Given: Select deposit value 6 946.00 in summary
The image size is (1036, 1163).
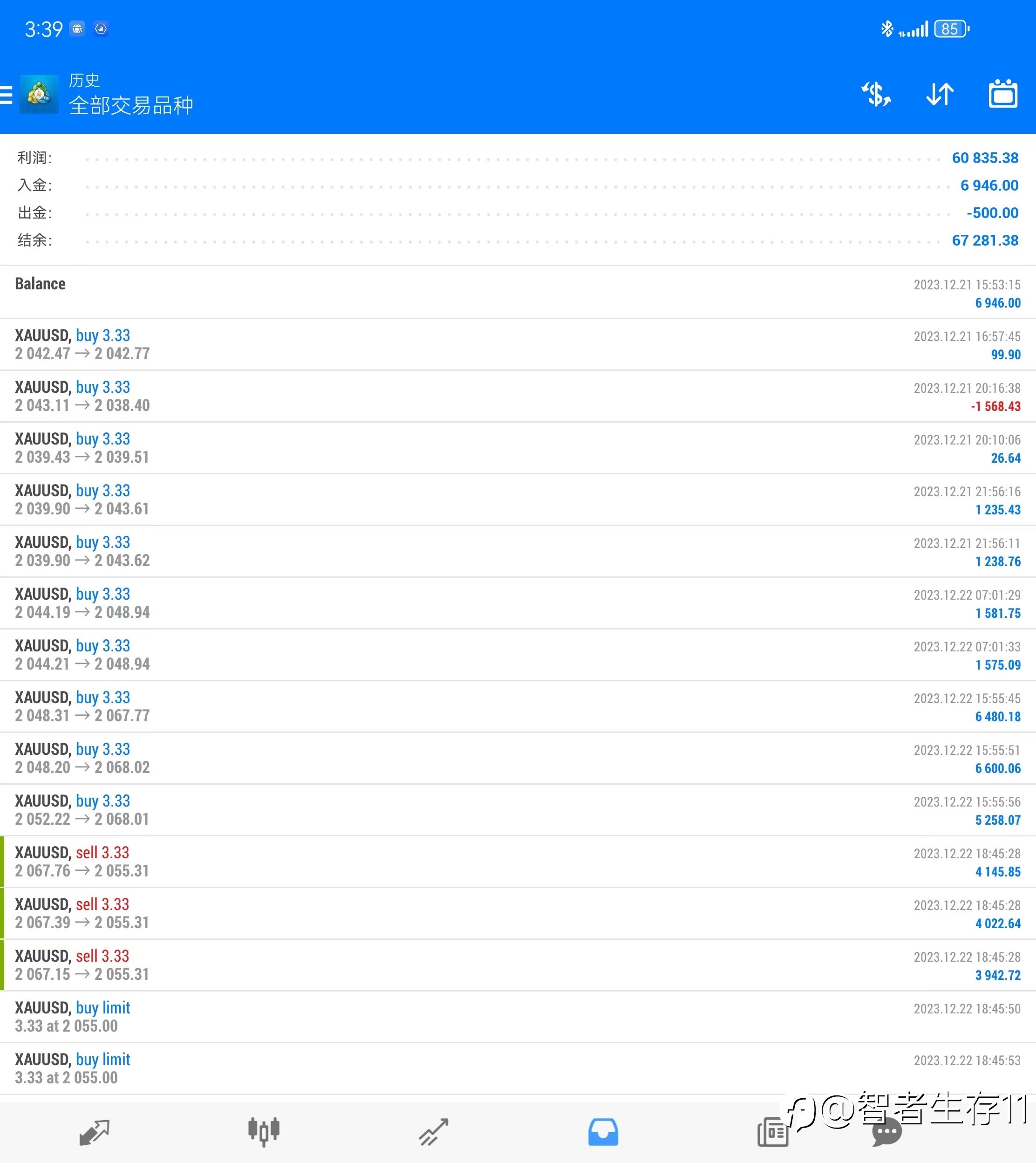Looking at the screenshot, I should [x=989, y=185].
